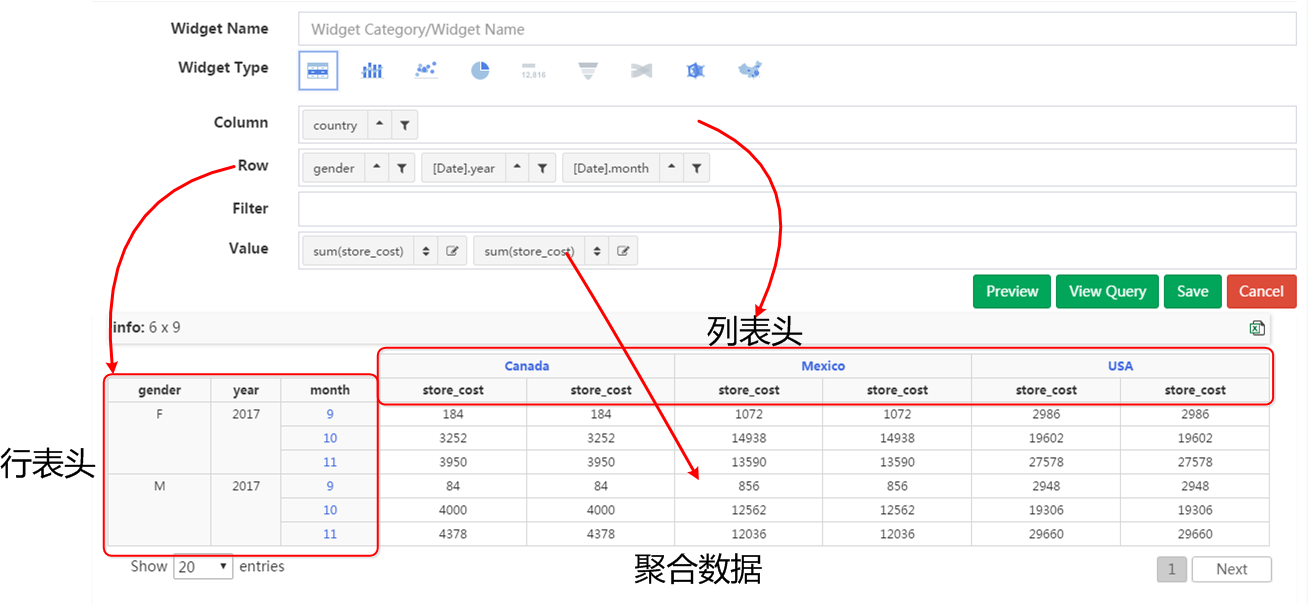This screenshot has height=607, width=1309.
Task: Open filter for the [Date].year row
Action: (x=542, y=168)
